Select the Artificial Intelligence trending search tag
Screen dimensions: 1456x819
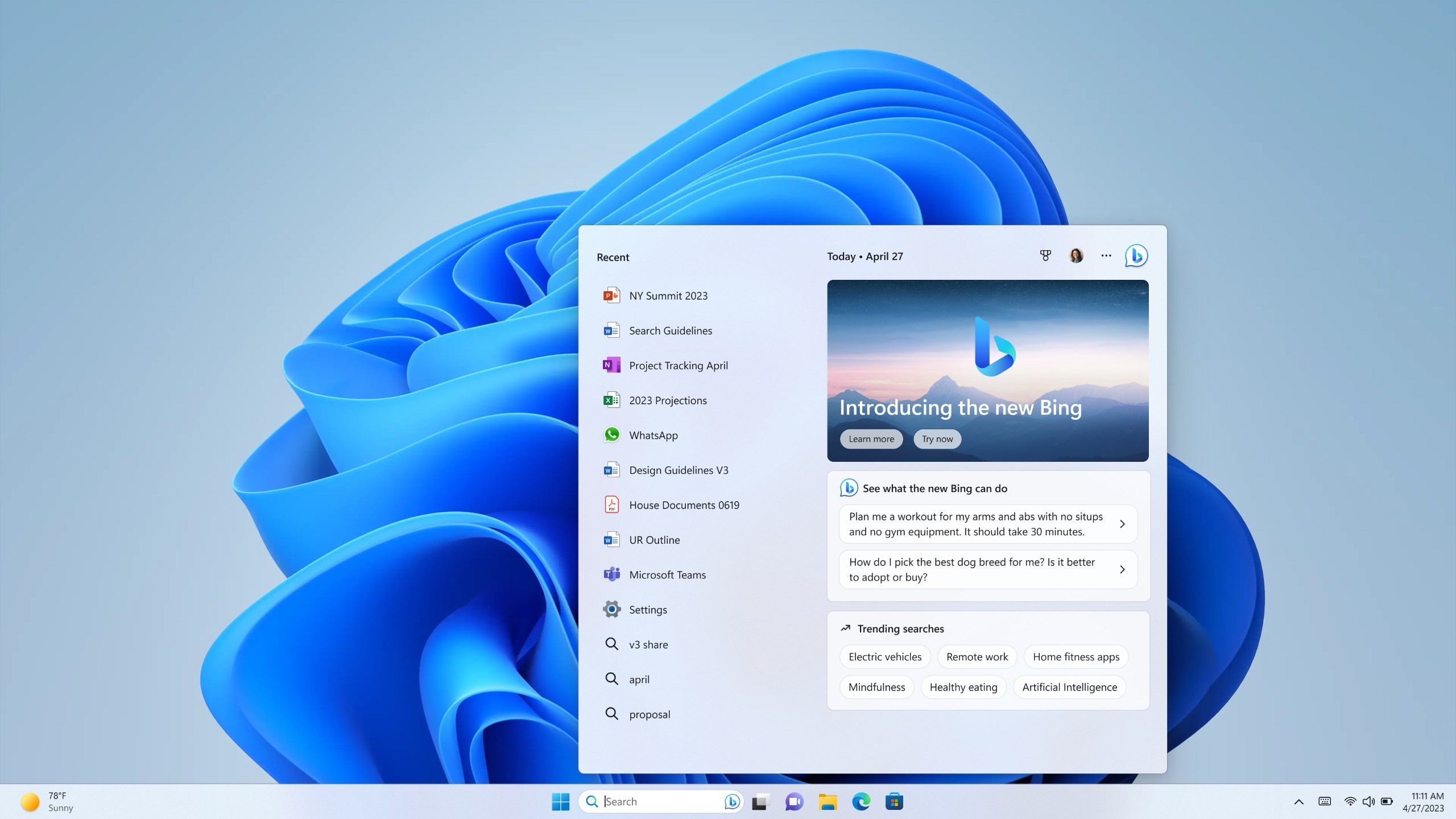(x=1069, y=687)
